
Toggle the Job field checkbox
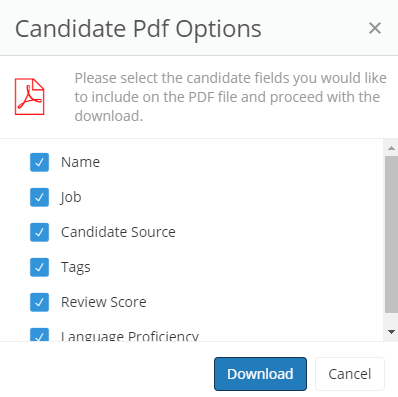tap(39, 197)
